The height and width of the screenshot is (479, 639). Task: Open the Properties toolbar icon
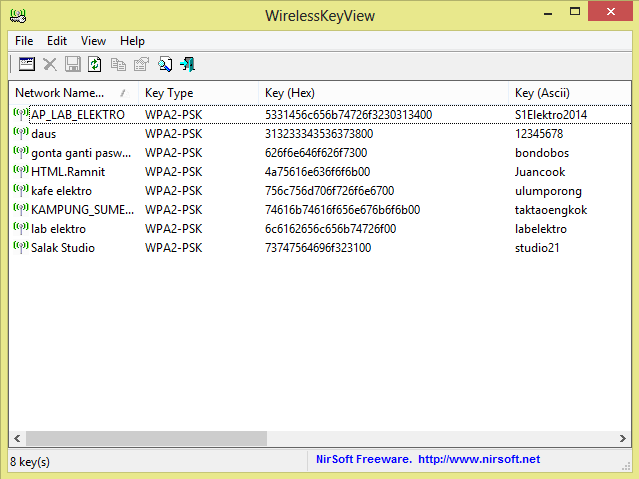pyautogui.click(x=141, y=64)
